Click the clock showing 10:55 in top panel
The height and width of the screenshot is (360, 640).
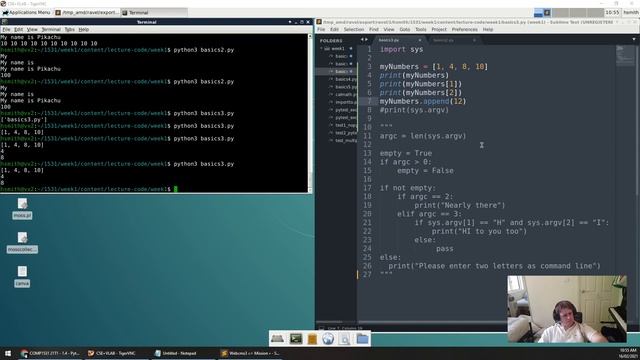point(612,13)
